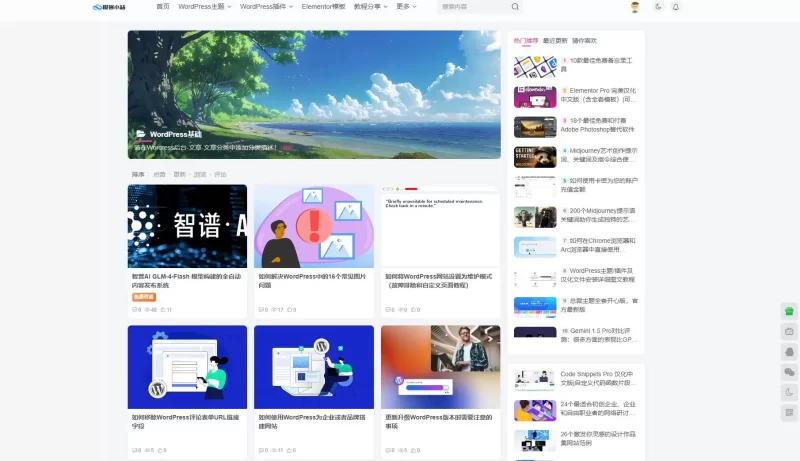Open ranked item 4 Midjourney艺术创作提示词
The image size is (800, 461).
599,155
